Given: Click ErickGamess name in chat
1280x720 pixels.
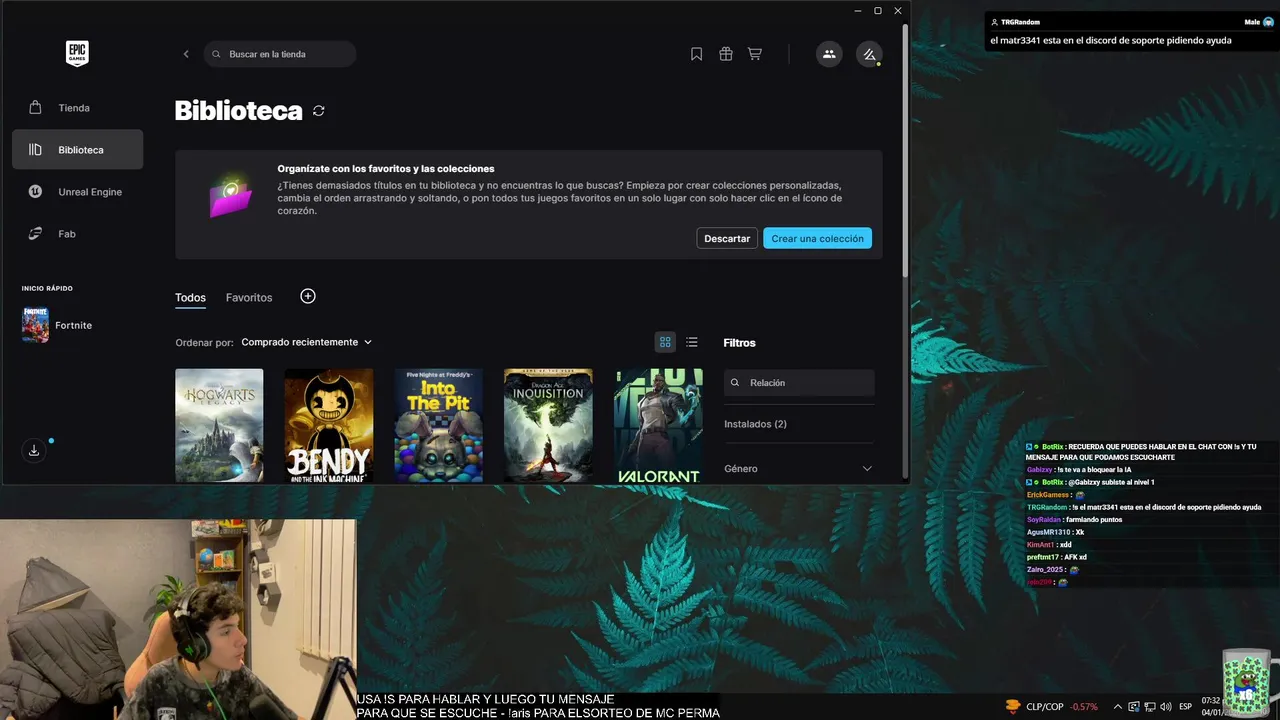Looking at the screenshot, I should [1048, 495].
